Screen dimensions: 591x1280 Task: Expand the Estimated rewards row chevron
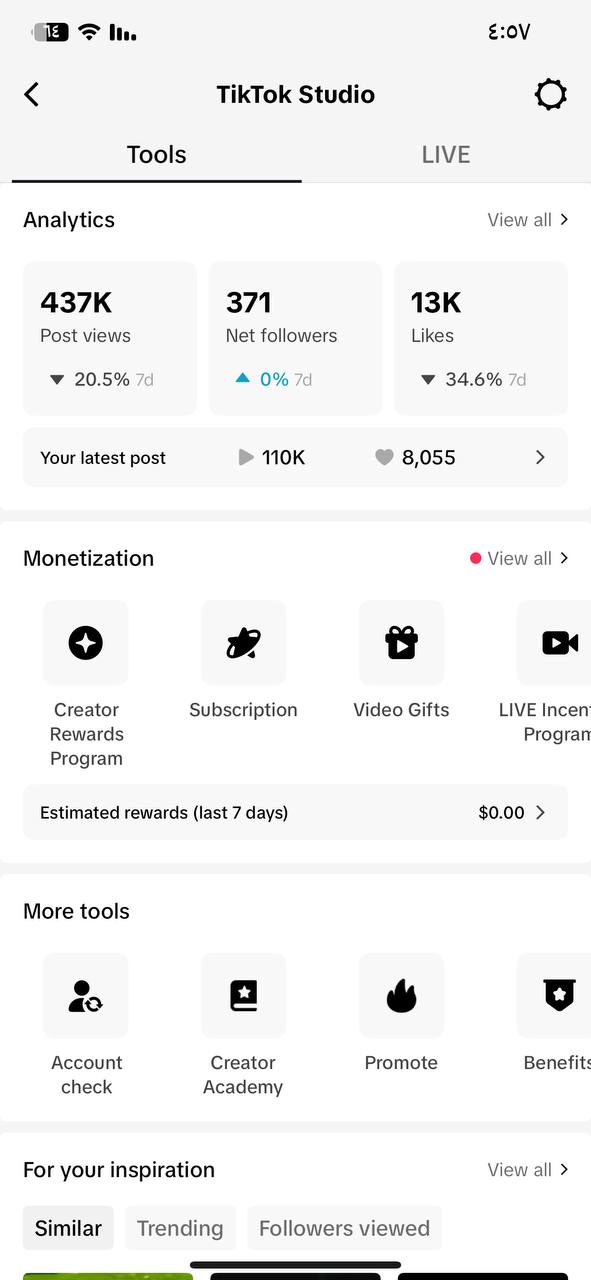[x=540, y=812]
